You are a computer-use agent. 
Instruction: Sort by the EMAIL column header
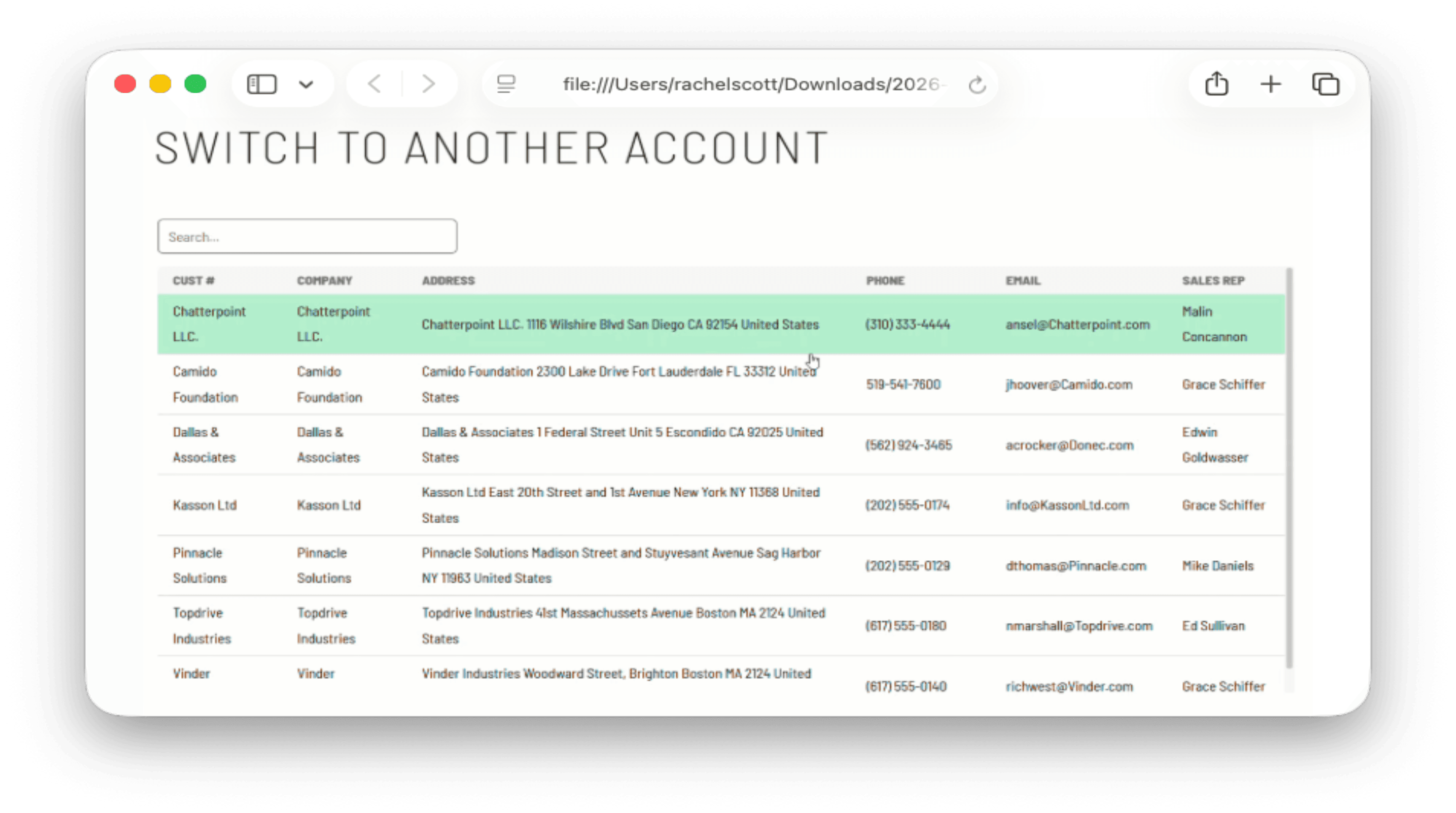click(1022, 281)
